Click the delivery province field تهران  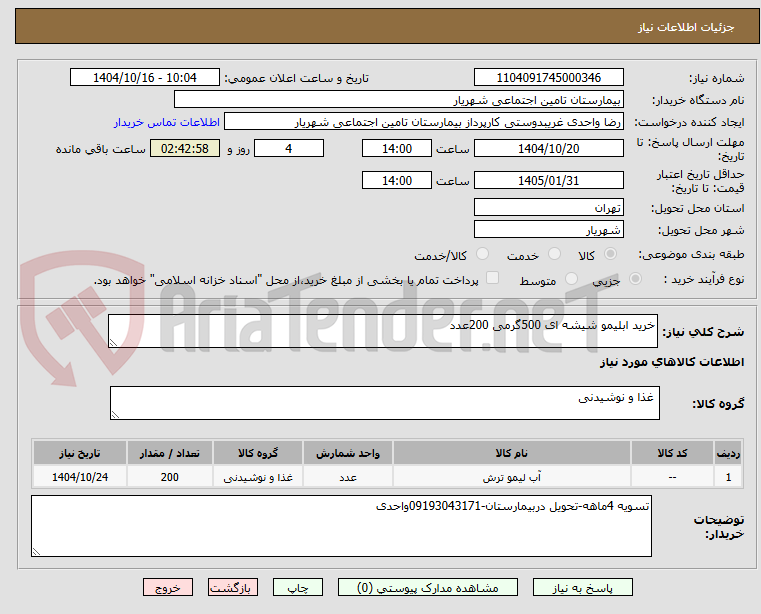tap(548, 207)
